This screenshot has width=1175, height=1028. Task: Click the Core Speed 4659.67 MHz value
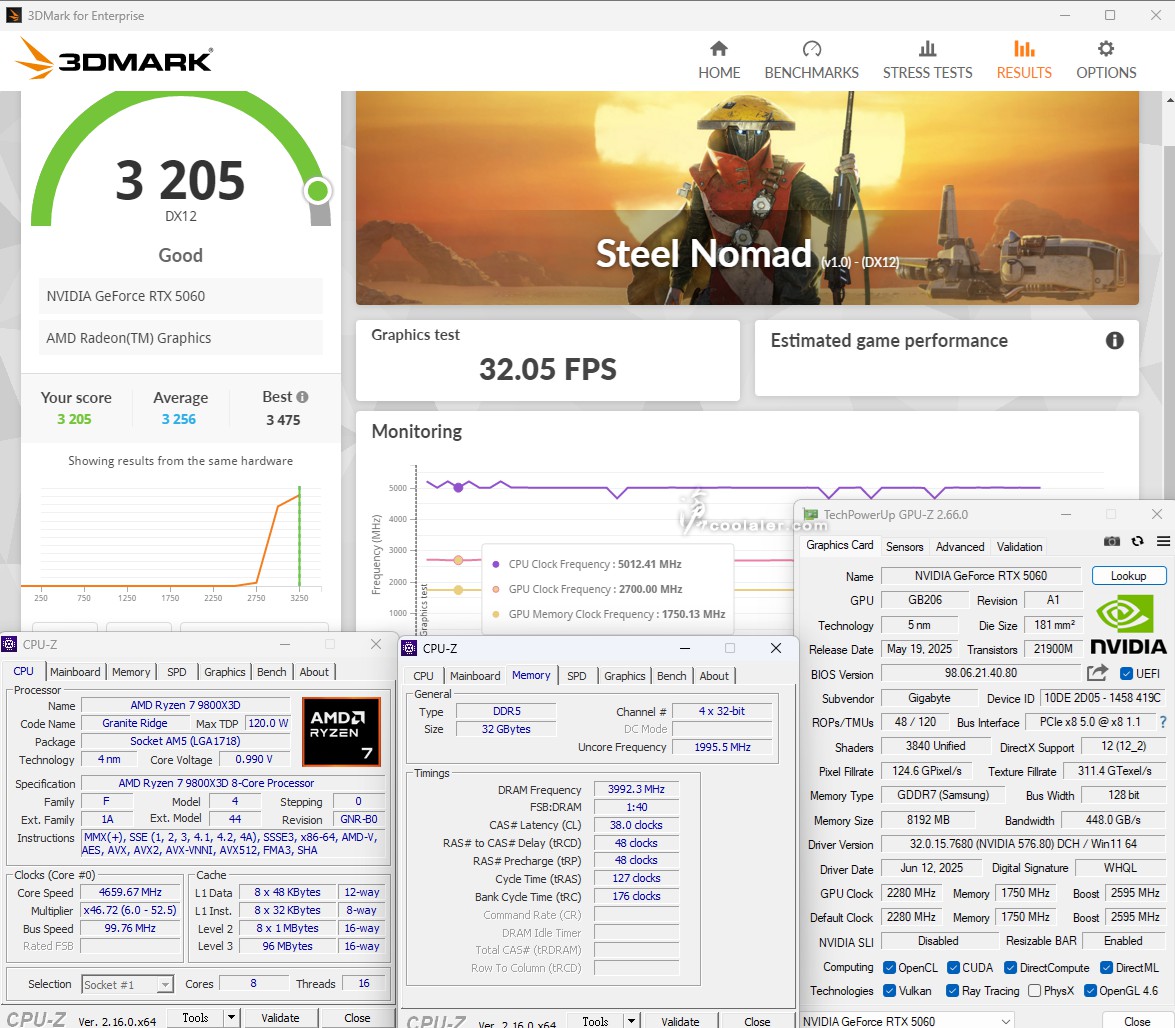click(130, 892)
